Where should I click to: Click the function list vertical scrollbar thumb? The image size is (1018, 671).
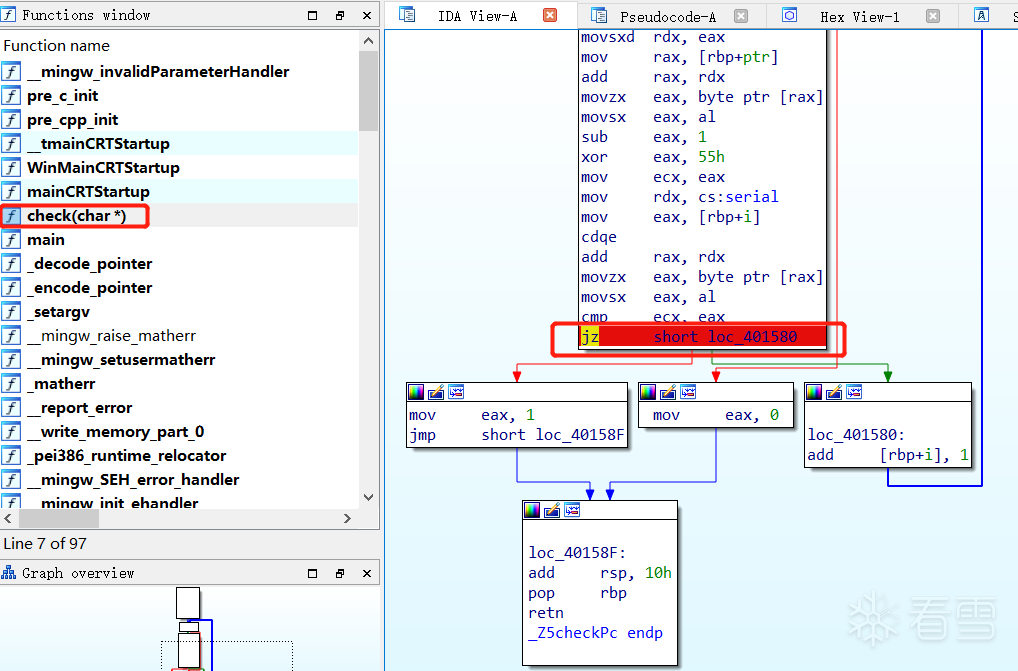click(x=368, y=91)
